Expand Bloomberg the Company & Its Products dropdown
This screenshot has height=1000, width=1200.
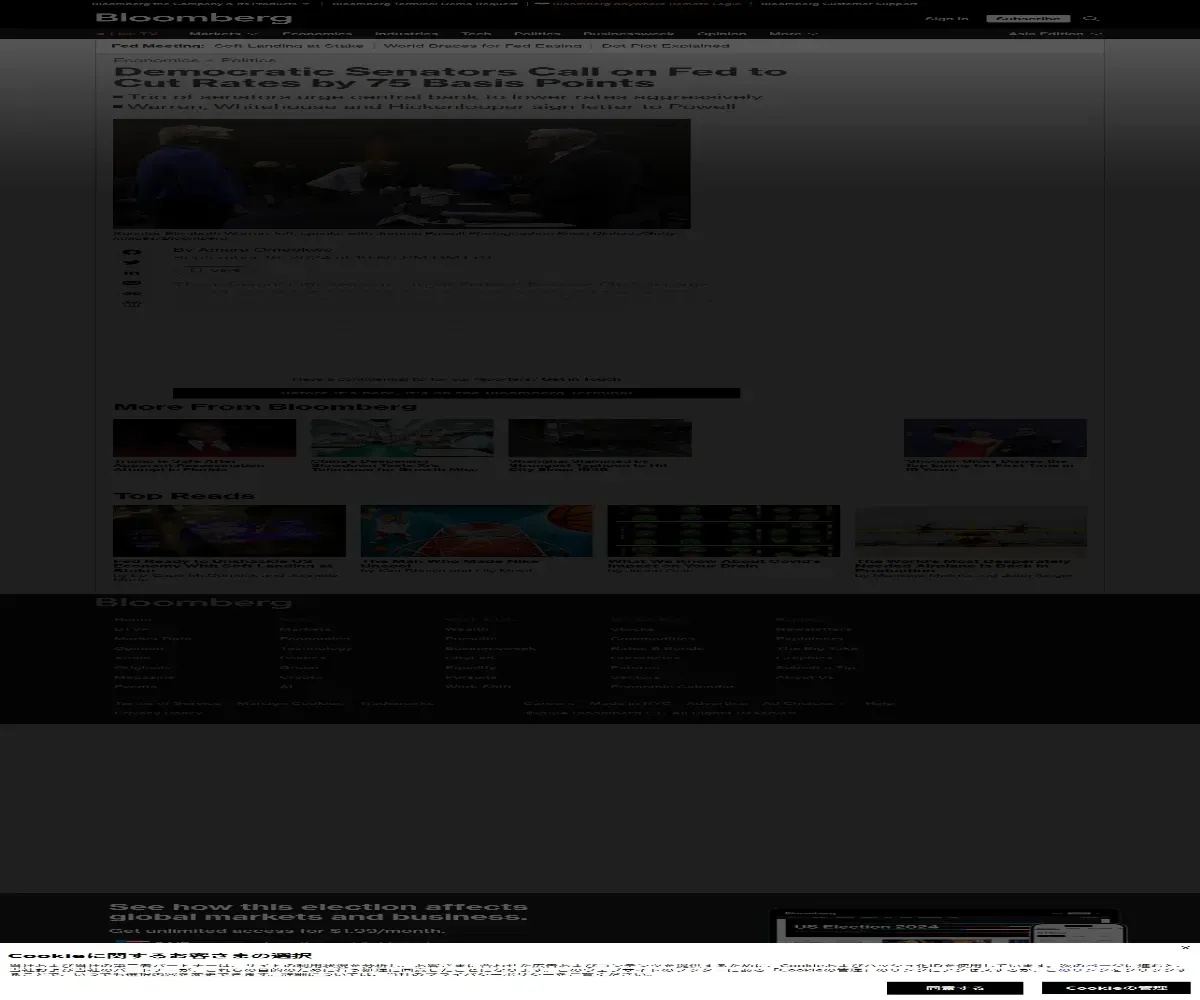pos(200,3)
